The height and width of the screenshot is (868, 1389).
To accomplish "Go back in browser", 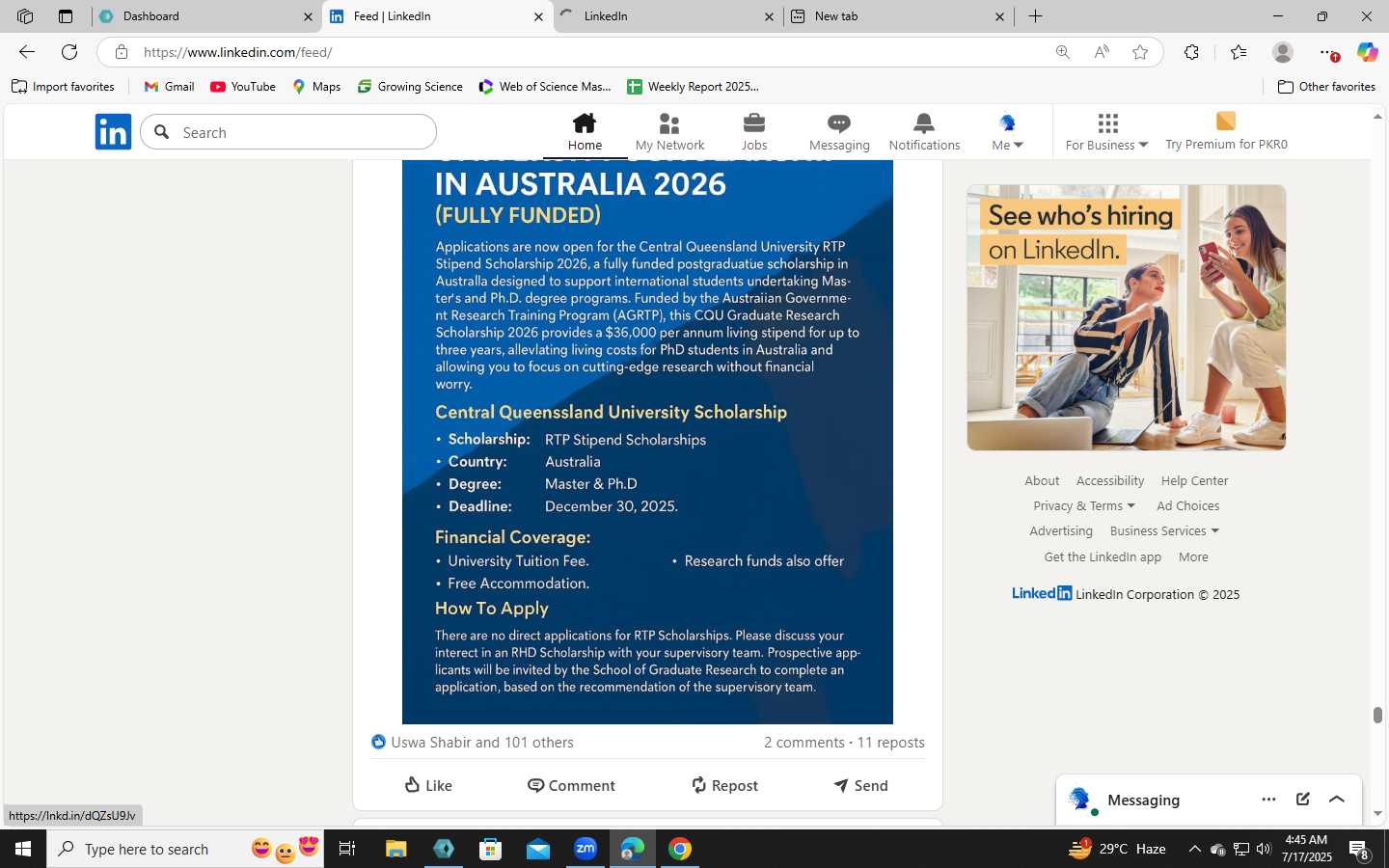I will tap(27, 52).
